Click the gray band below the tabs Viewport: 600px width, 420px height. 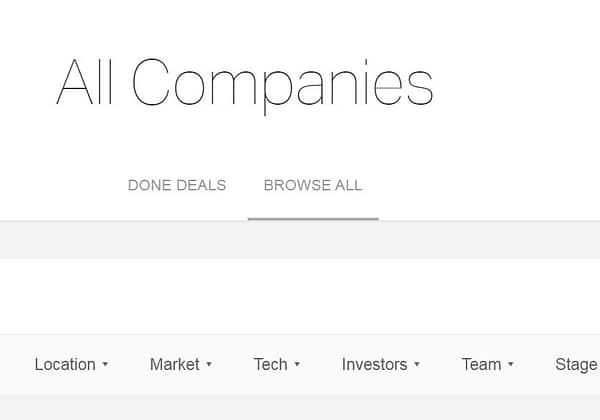[x=300, y=240]
